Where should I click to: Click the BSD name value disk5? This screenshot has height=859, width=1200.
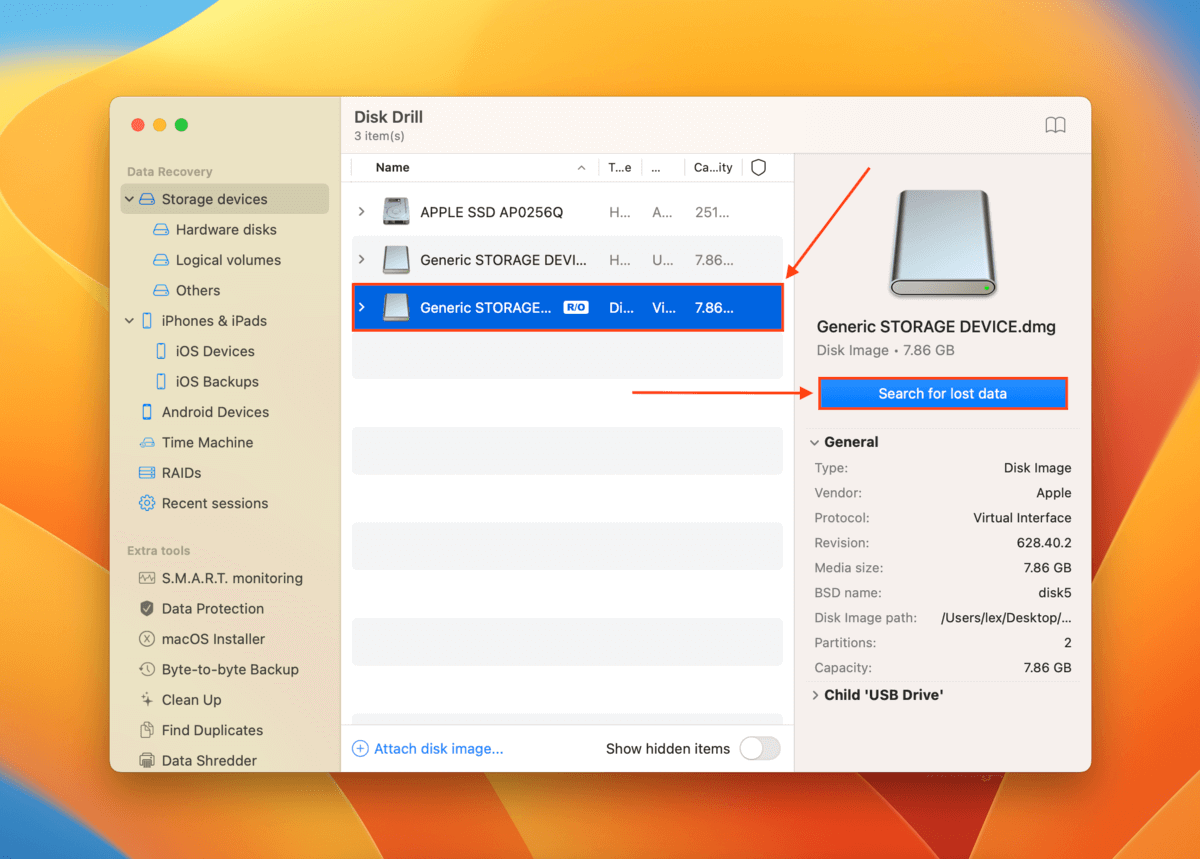[x=1054, y=593]
